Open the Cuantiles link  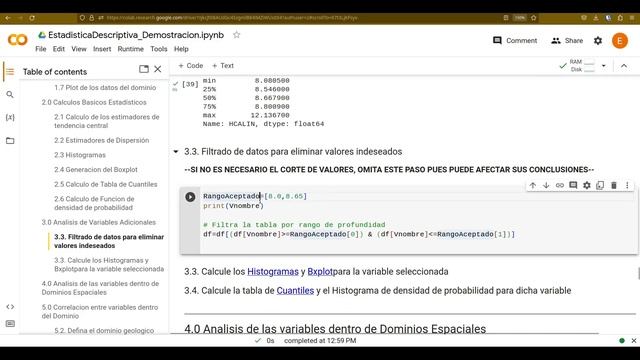tap(295, 291)
